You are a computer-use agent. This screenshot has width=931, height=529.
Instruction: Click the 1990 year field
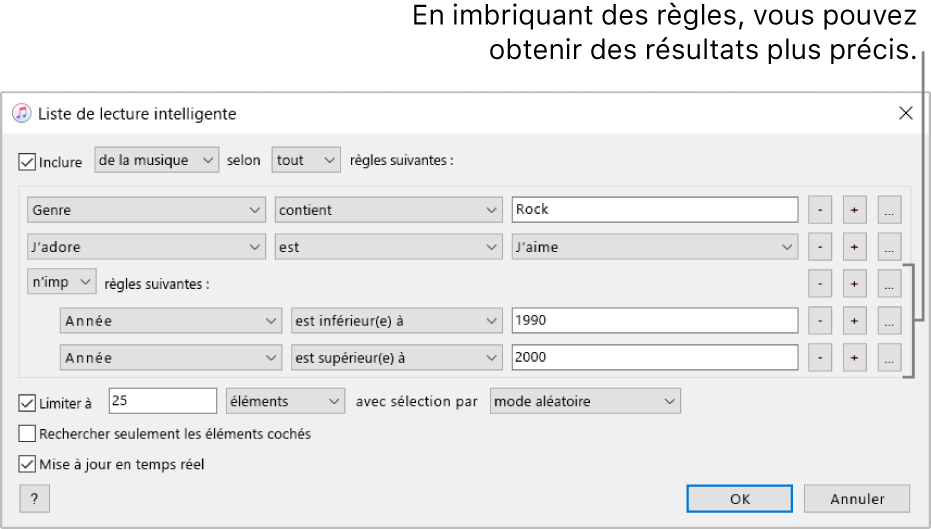[655, 321]
